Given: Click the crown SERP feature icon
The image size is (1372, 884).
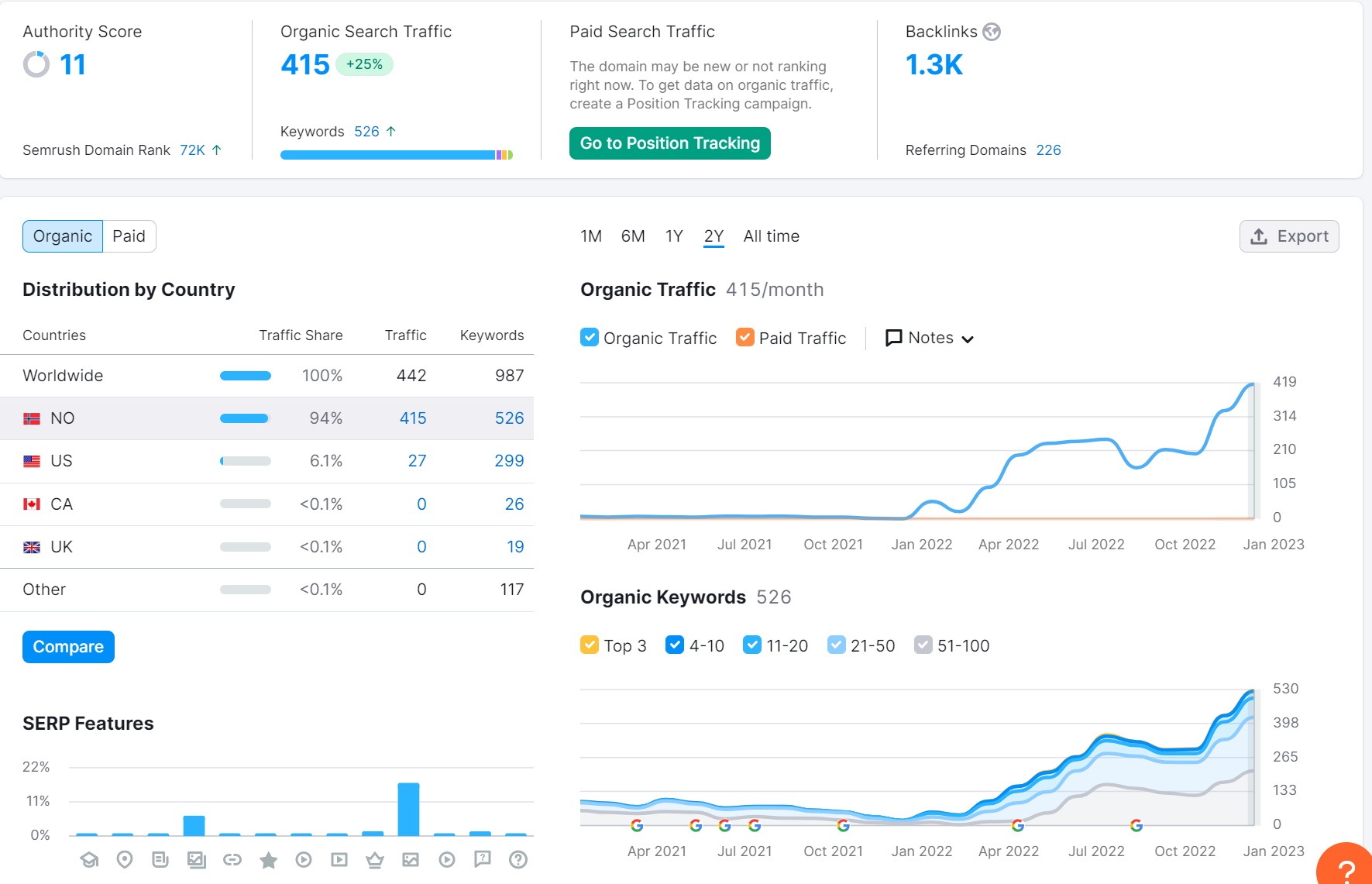Looking at the screenshot, I should coord(375,859).
